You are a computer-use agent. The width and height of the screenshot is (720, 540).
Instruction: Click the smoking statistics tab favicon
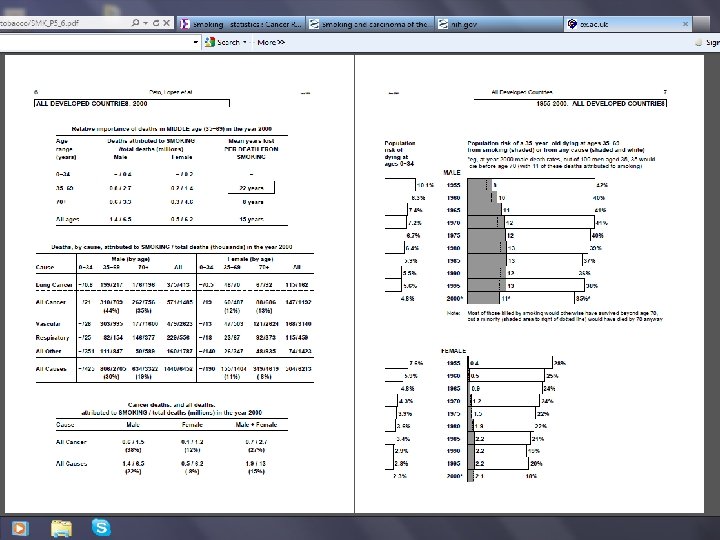(x=185, y=24)
